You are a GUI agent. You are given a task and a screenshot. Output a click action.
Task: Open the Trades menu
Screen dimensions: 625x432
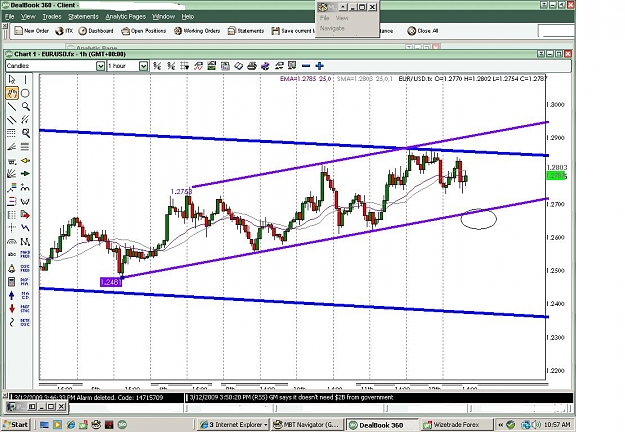(x=52, y=17)
